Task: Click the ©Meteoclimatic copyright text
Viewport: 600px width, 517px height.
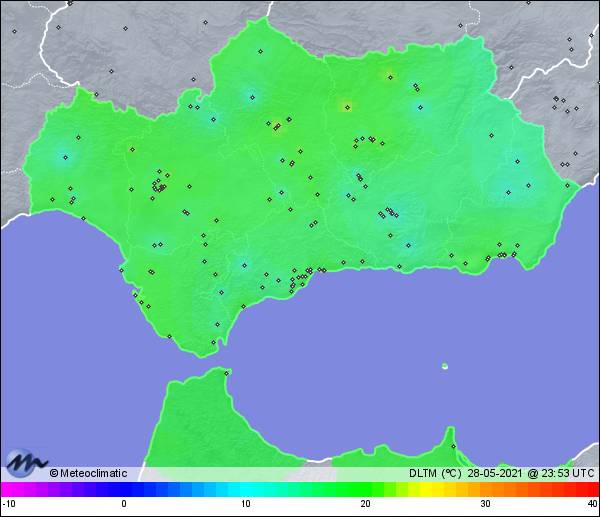Action: click(x=88, y=473)
